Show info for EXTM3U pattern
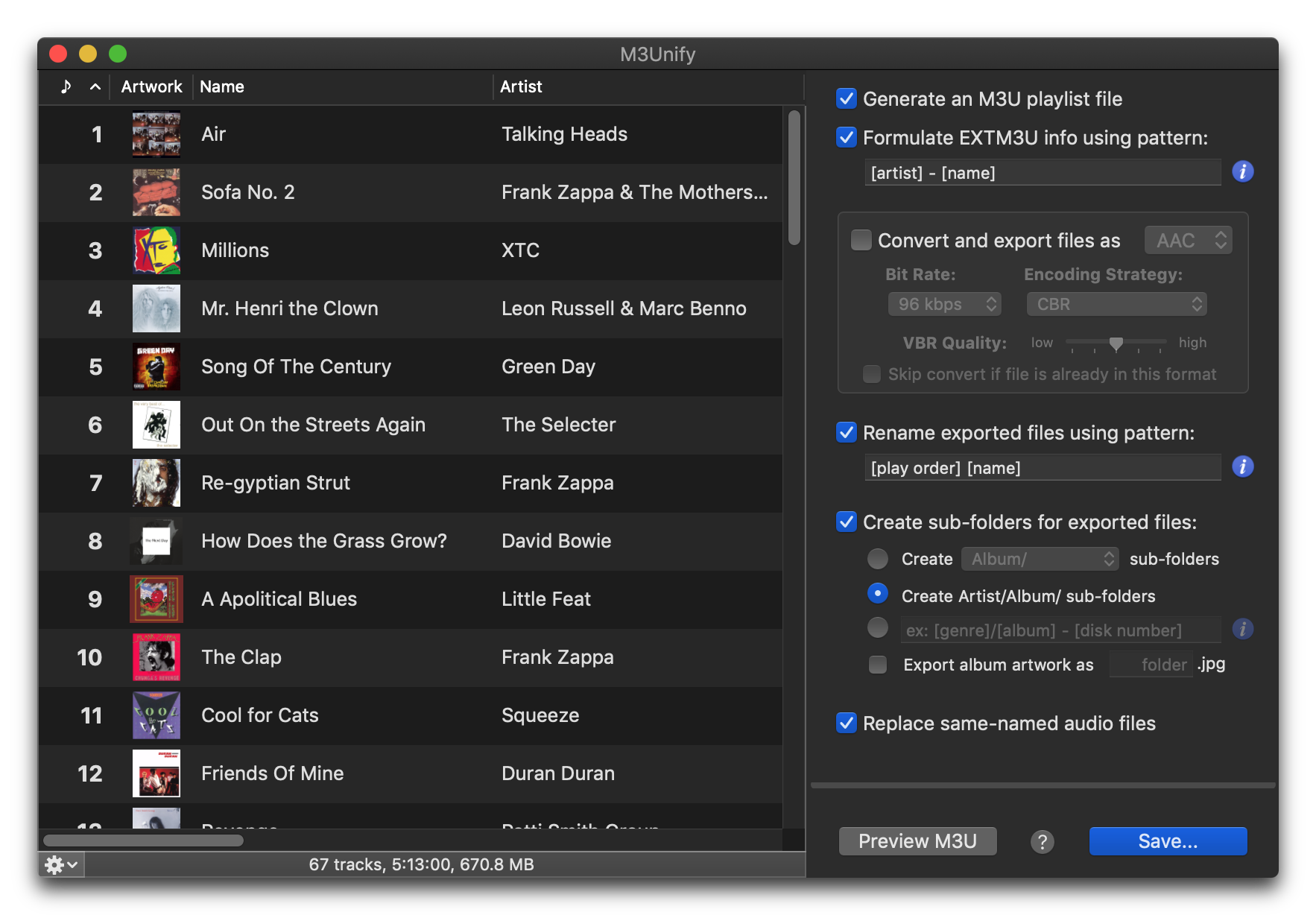 (x=1242, y=172)
